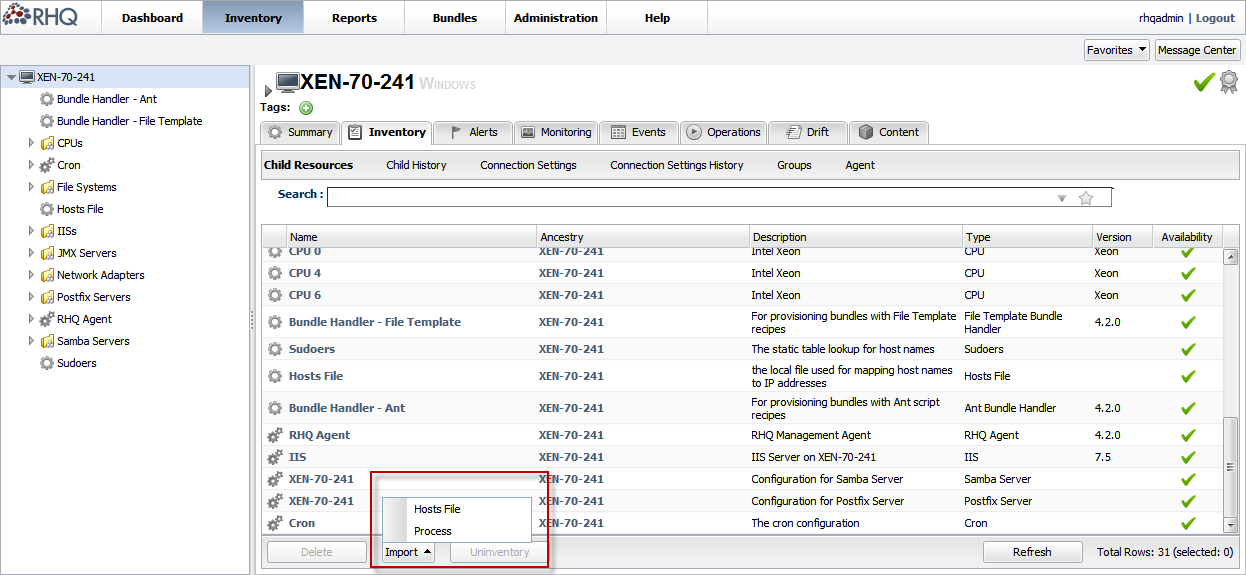The height and width of the screenshot is (575, 1246).
Task: Click folder icon of IISs tree node
Action: 46,231
